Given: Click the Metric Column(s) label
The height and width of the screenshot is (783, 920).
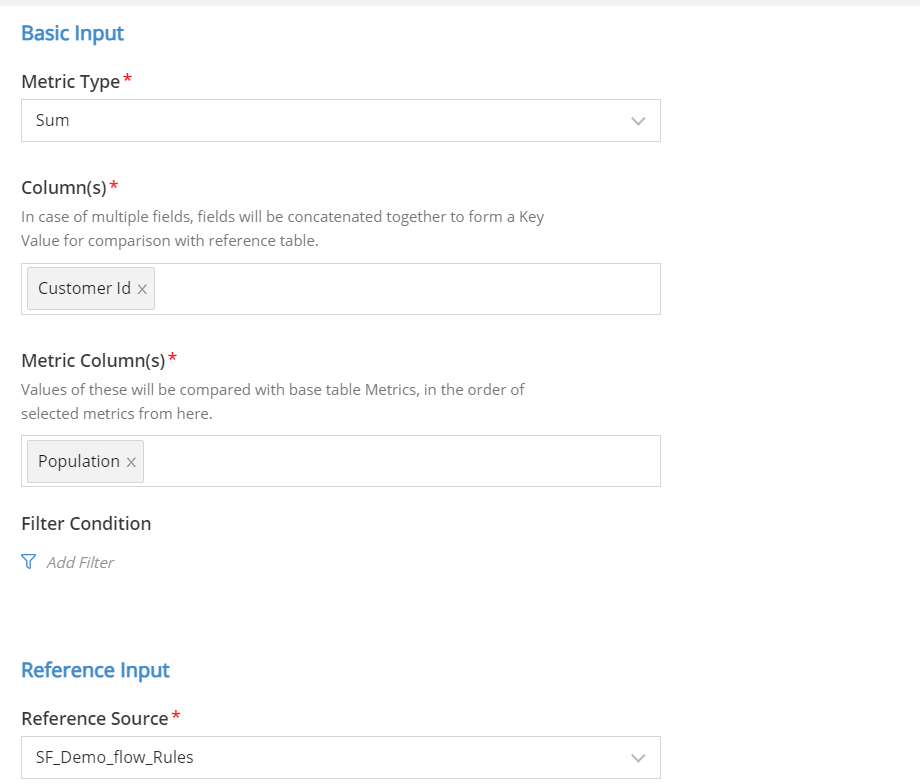Looking at the screenshot, I should pyautogui.click(x=93, y=360).
